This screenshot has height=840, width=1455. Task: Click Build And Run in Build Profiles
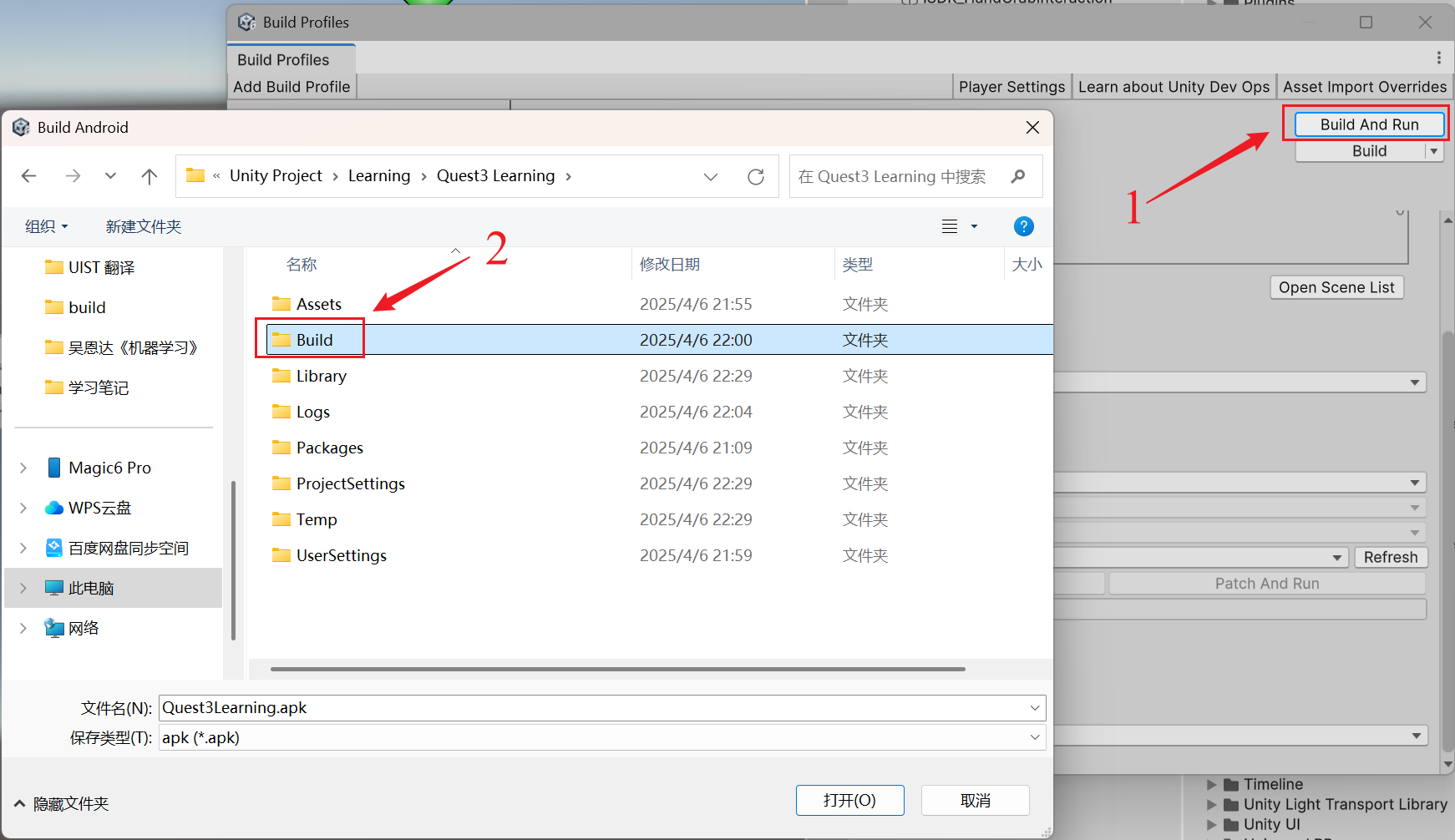pyautogui.click(x=1369, y=124)
